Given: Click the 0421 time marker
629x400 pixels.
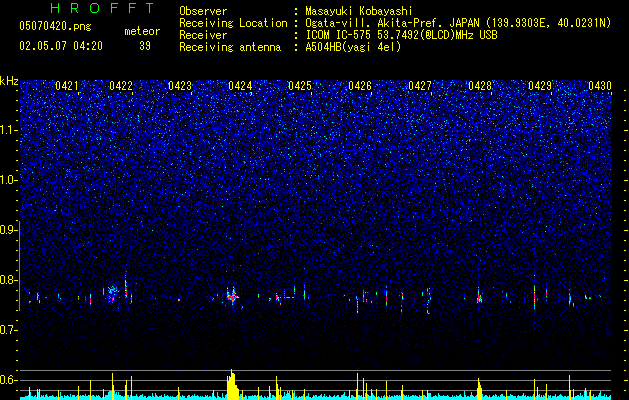Looking at the screenshot, I should (67, 86).
